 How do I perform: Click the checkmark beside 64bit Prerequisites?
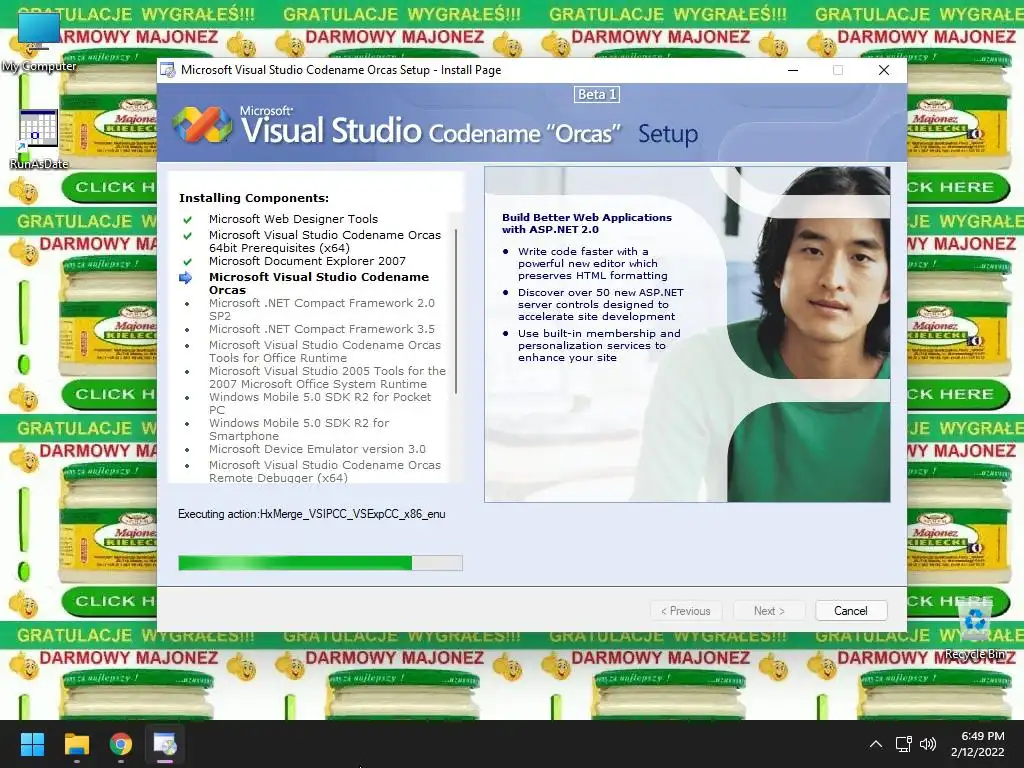tap(187, 235)
